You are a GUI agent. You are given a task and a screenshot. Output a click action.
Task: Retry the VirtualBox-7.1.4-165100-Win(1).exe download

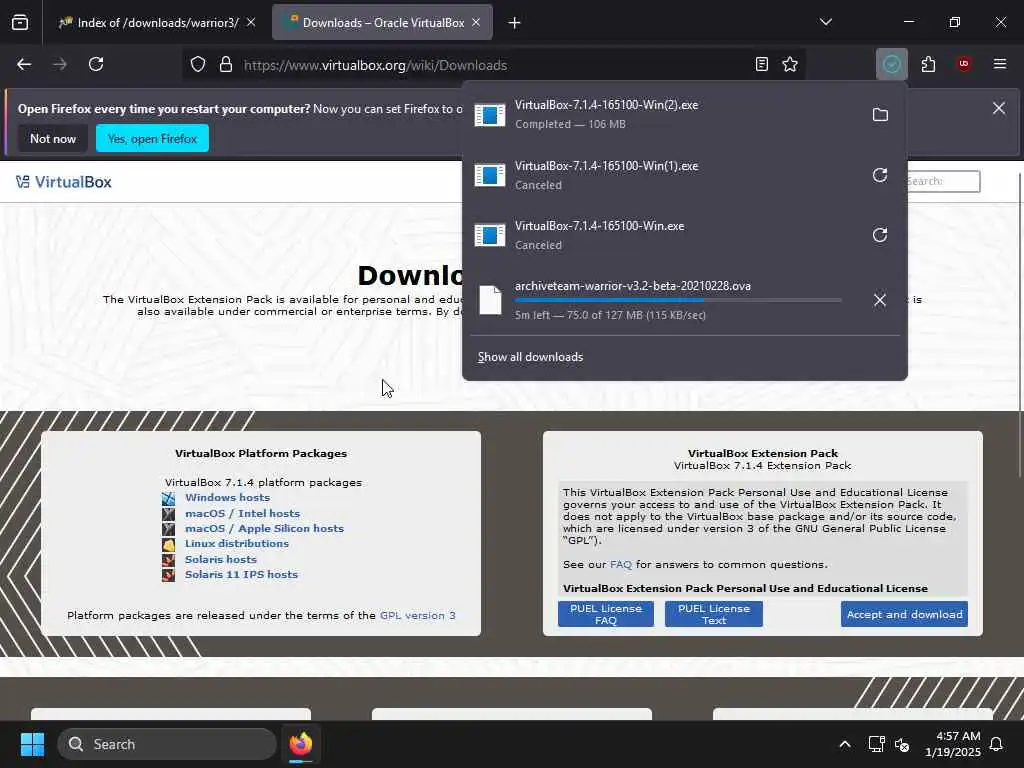pyautogui.click(x=880, y=175)
